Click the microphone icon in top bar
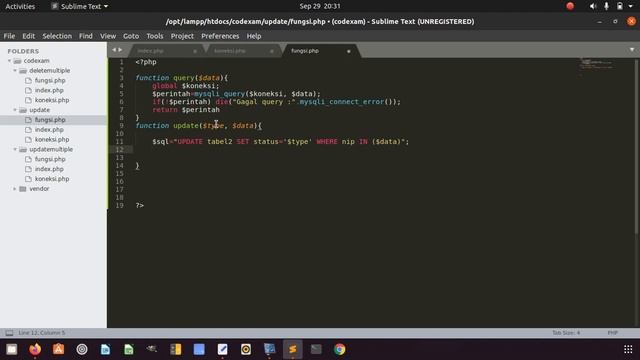The height and width of the screenshot is (360, 640). coord(607,6)
